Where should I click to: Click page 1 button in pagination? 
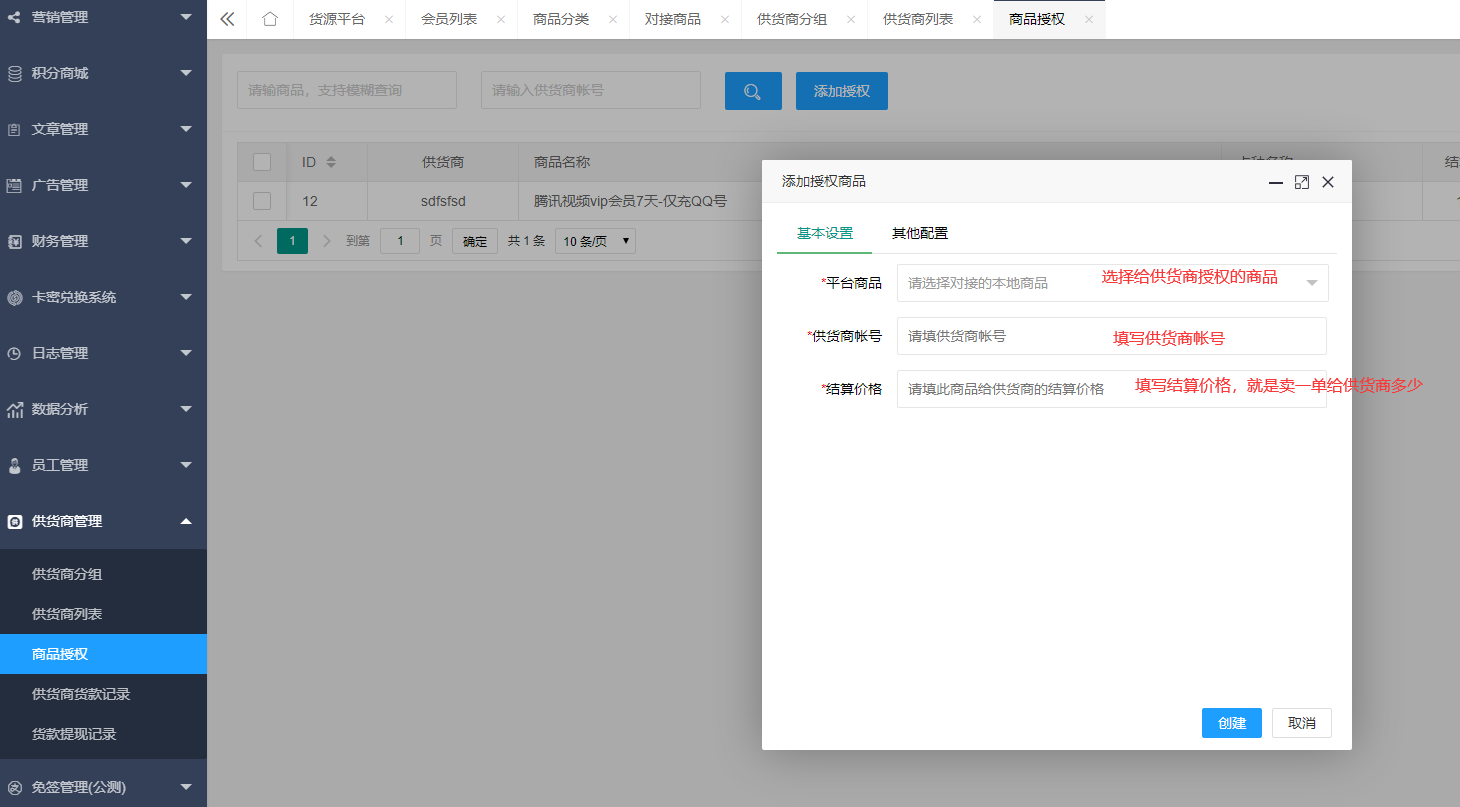tap(292, 241)
